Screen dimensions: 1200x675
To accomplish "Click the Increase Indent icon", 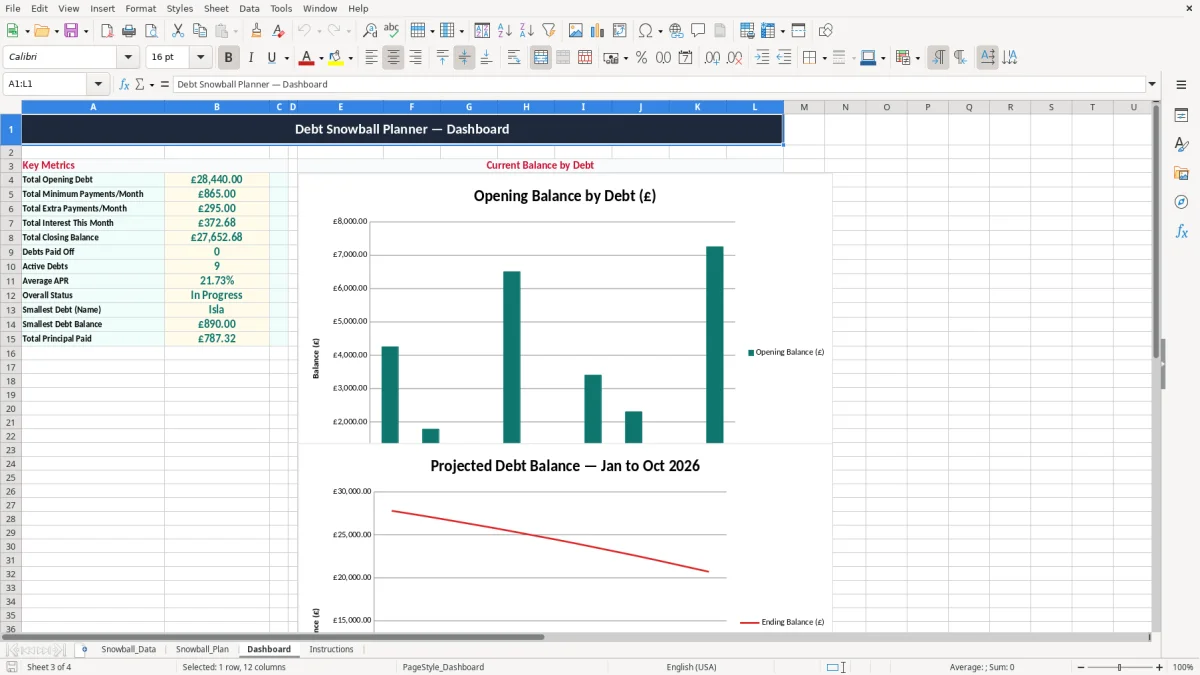I will pos(762,58).
